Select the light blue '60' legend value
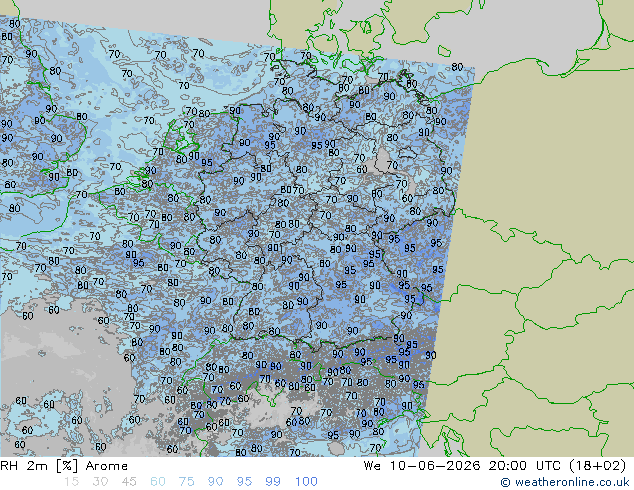The image size is (634, 490). [158, 482]
